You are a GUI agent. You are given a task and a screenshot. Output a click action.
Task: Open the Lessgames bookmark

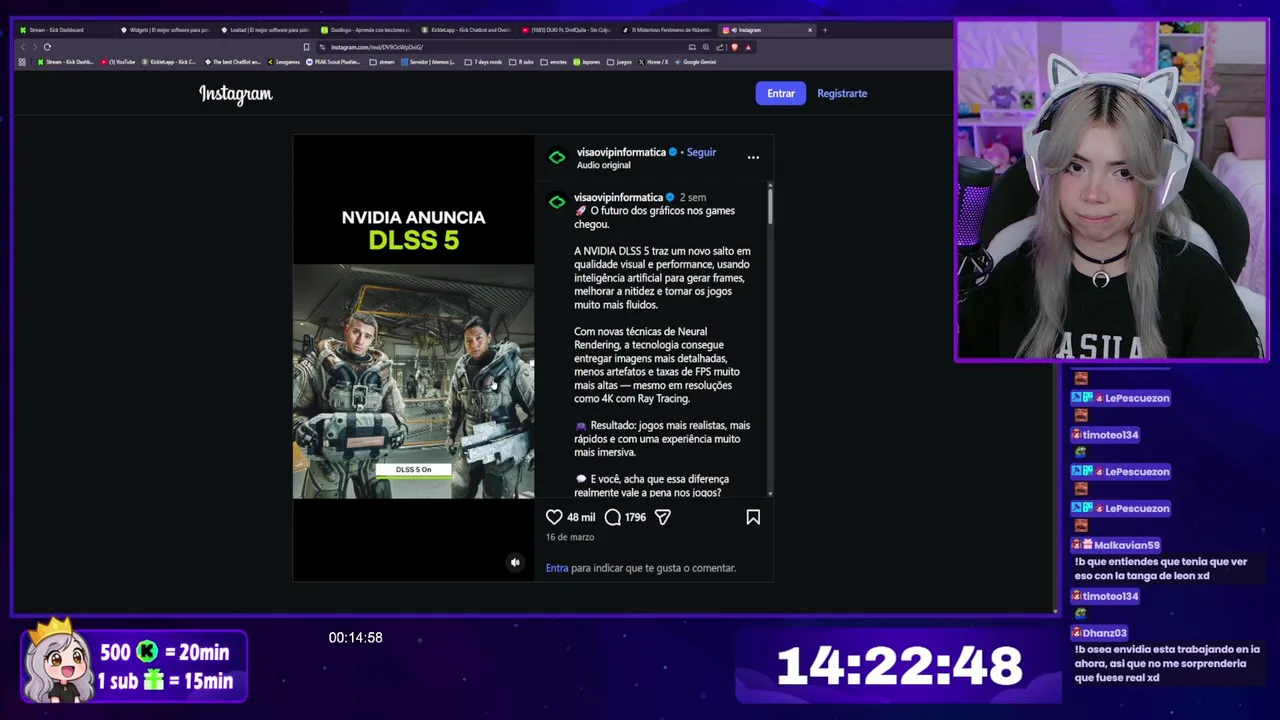tap(284, 62)
